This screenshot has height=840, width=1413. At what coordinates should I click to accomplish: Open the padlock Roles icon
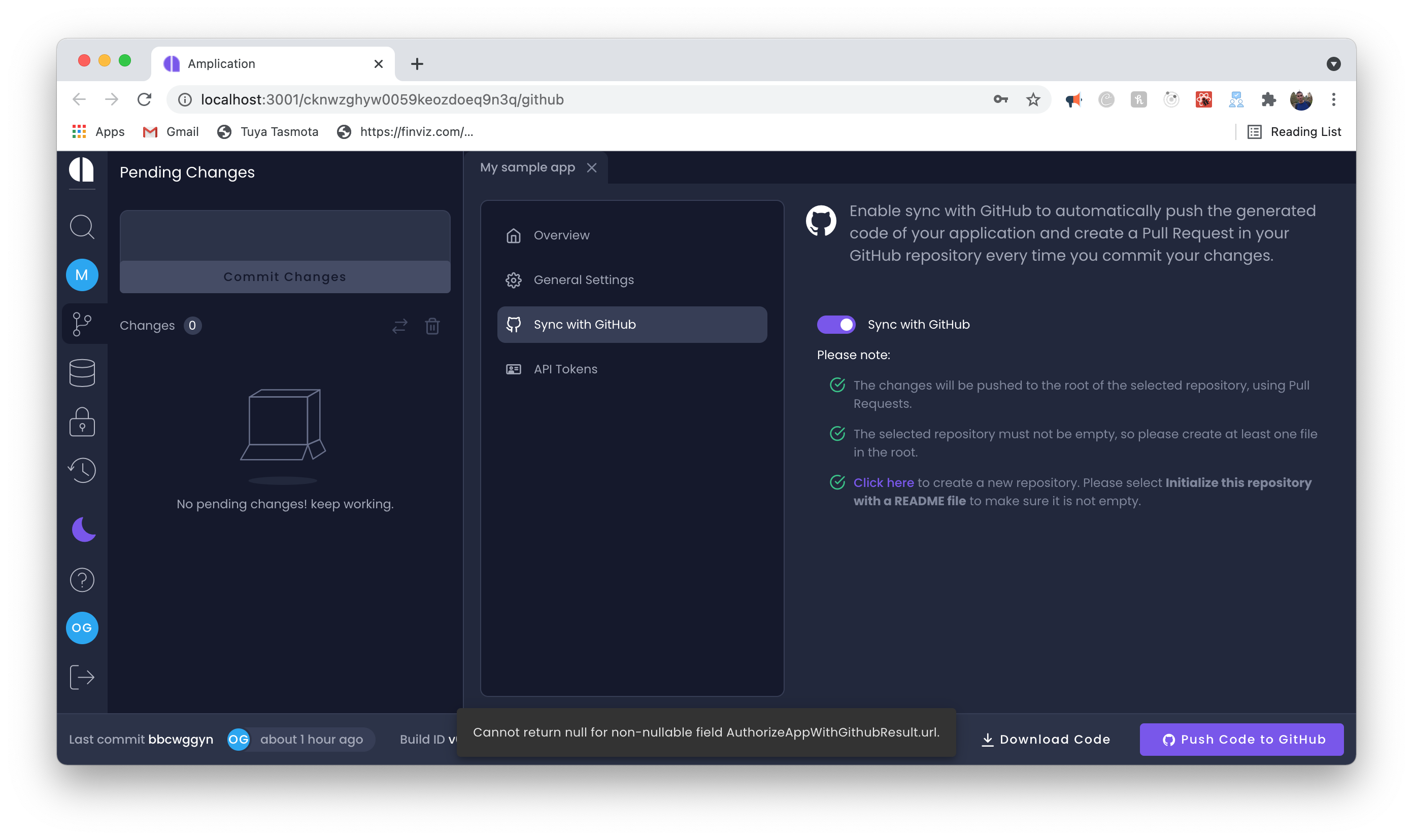tap(82, 422)
